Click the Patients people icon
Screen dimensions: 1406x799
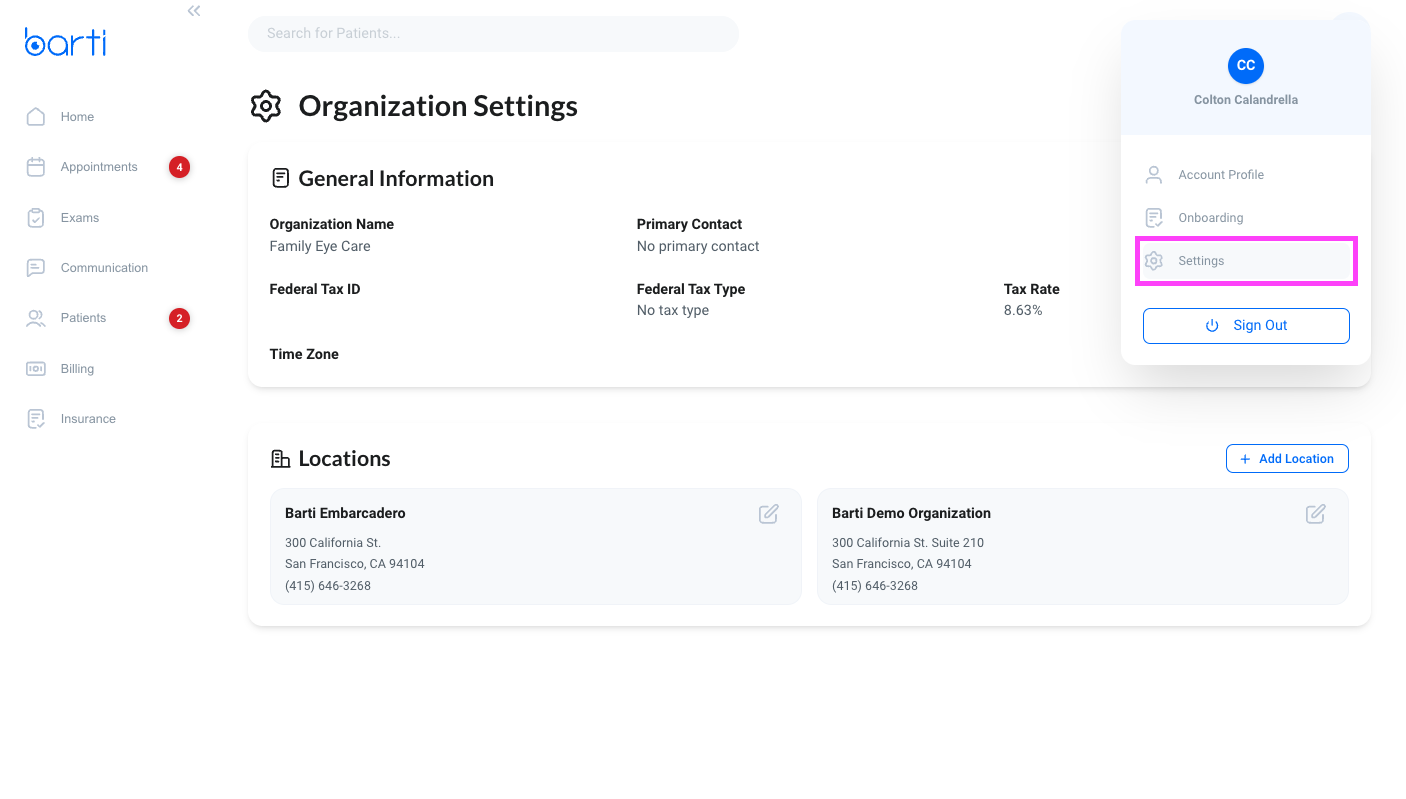click(36, 318)
